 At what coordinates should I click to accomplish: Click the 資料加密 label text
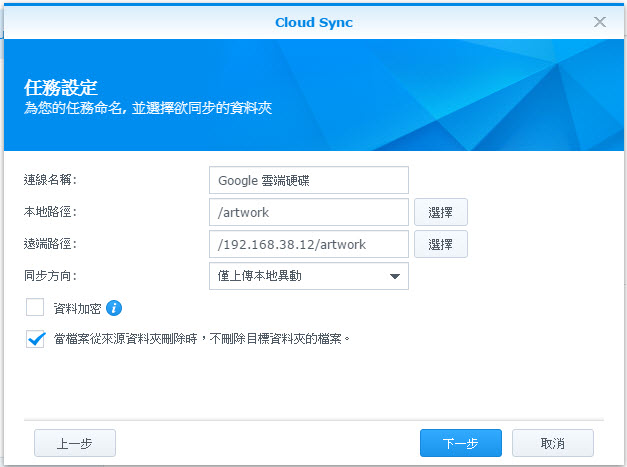coord(77,308)
